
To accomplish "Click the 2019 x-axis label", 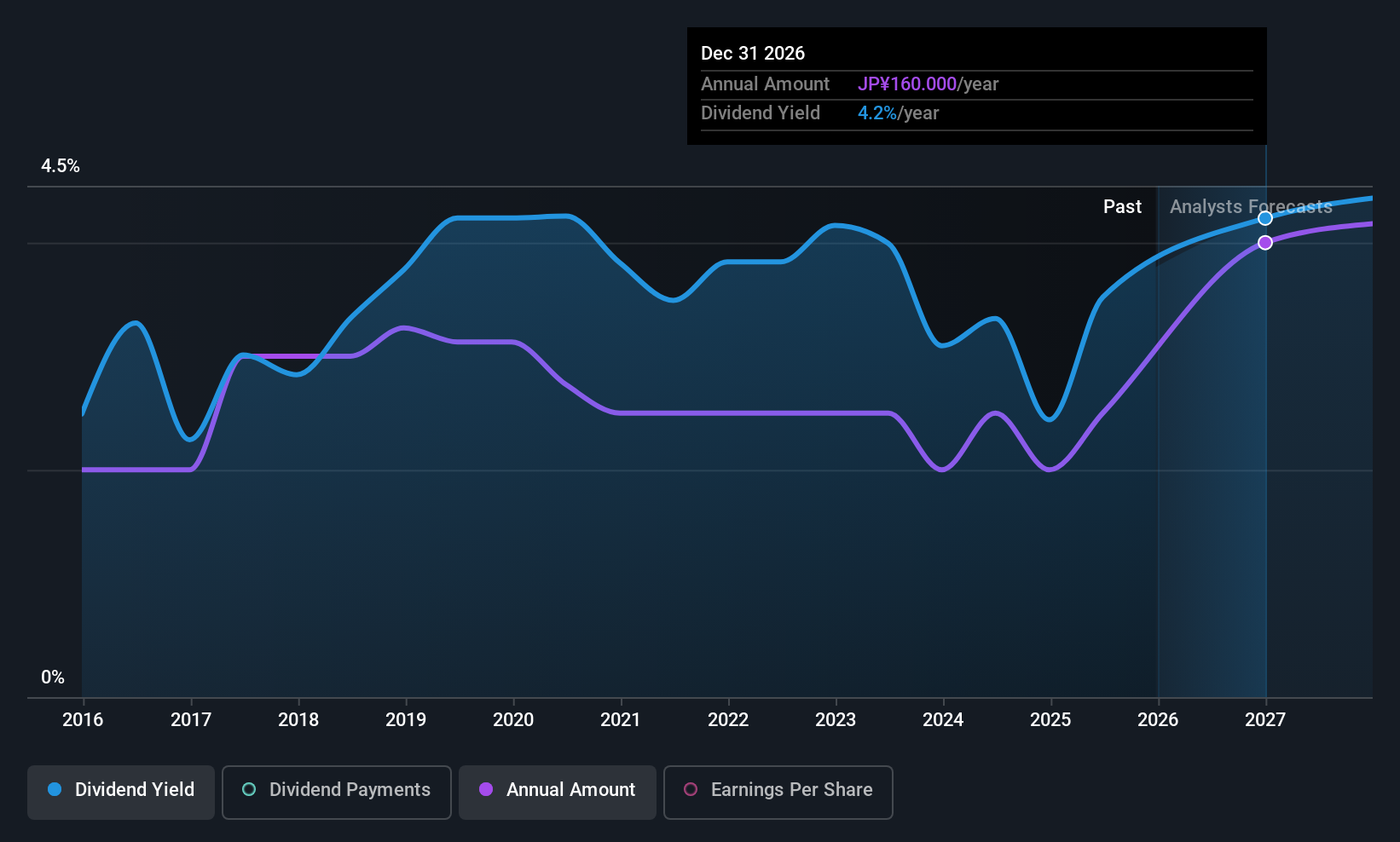I will tap(406, 720).
